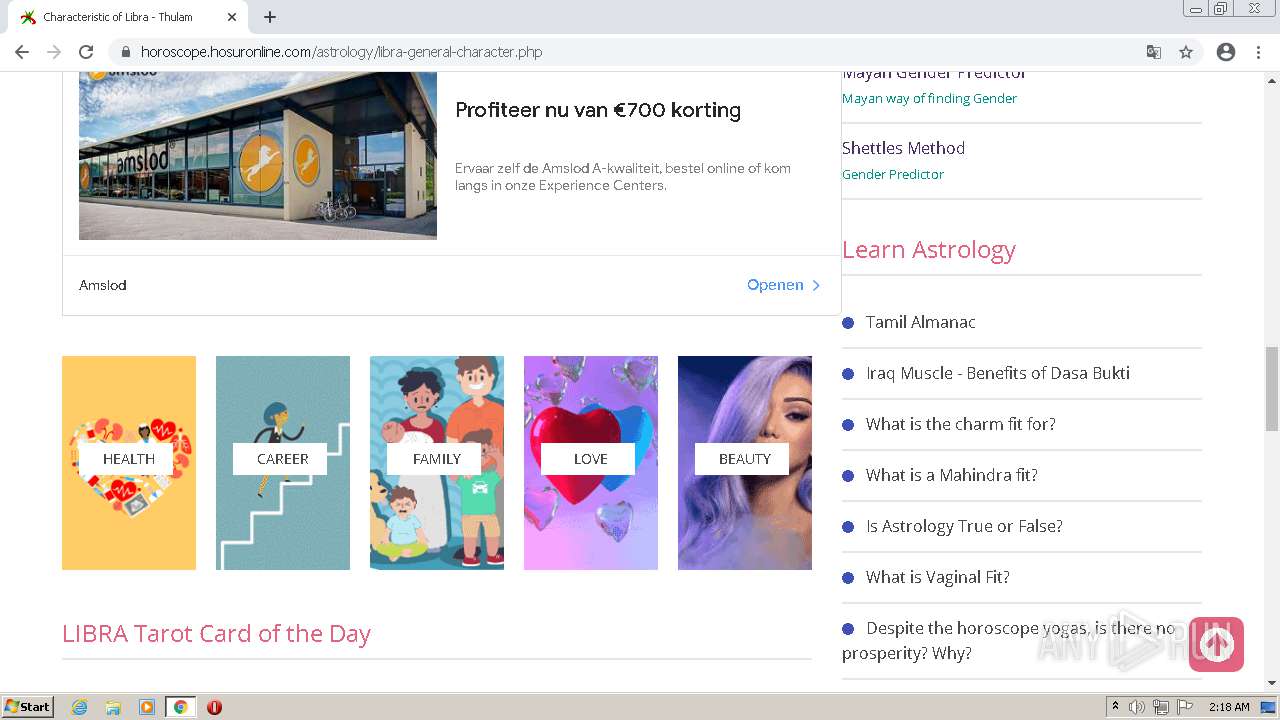Click the scrollbar down arrow
The image size is (1280, 720).
click(1272, 683)
